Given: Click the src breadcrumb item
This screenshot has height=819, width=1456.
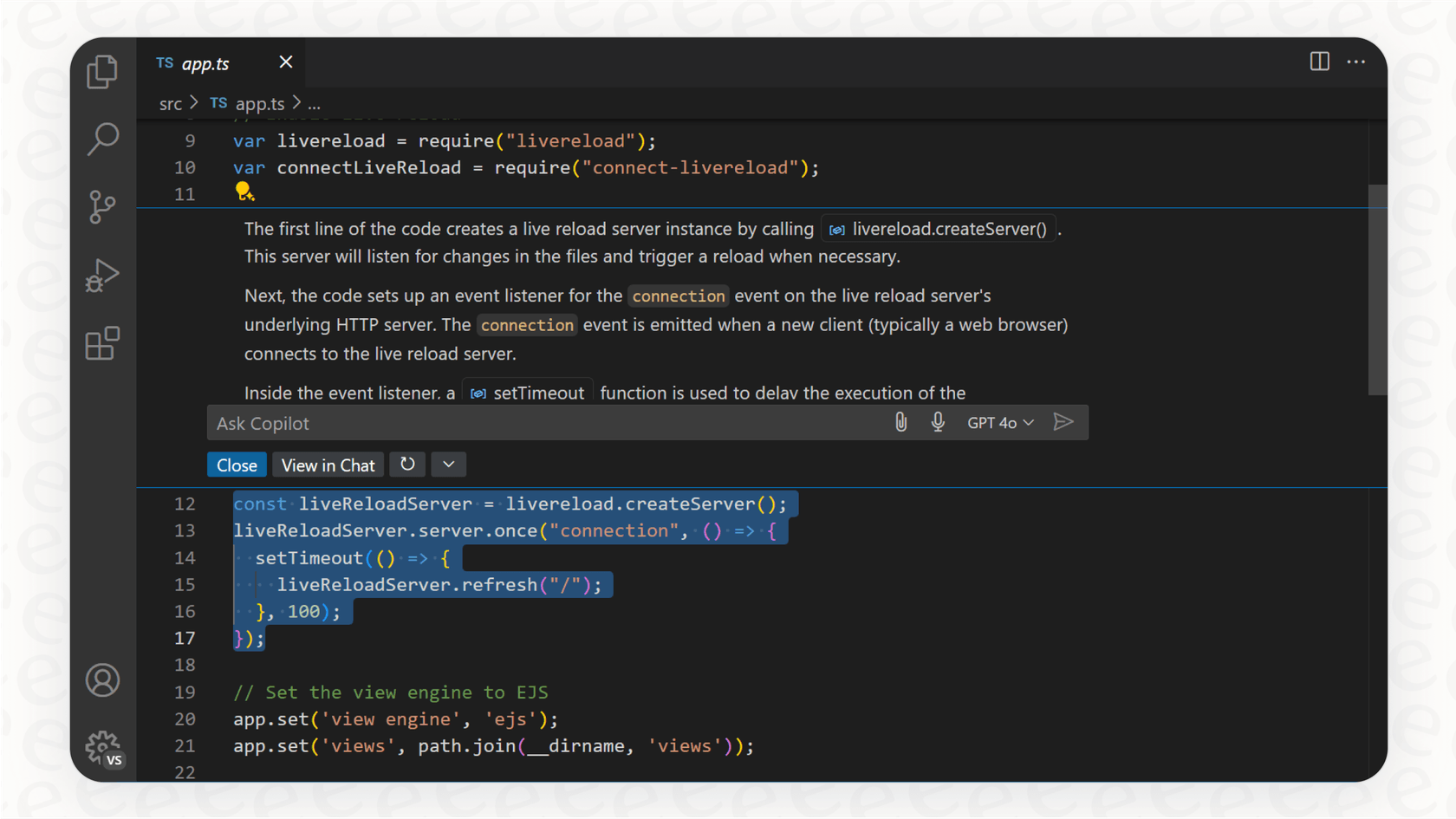Looking at the screenshot, I should (x=170, y=104).
